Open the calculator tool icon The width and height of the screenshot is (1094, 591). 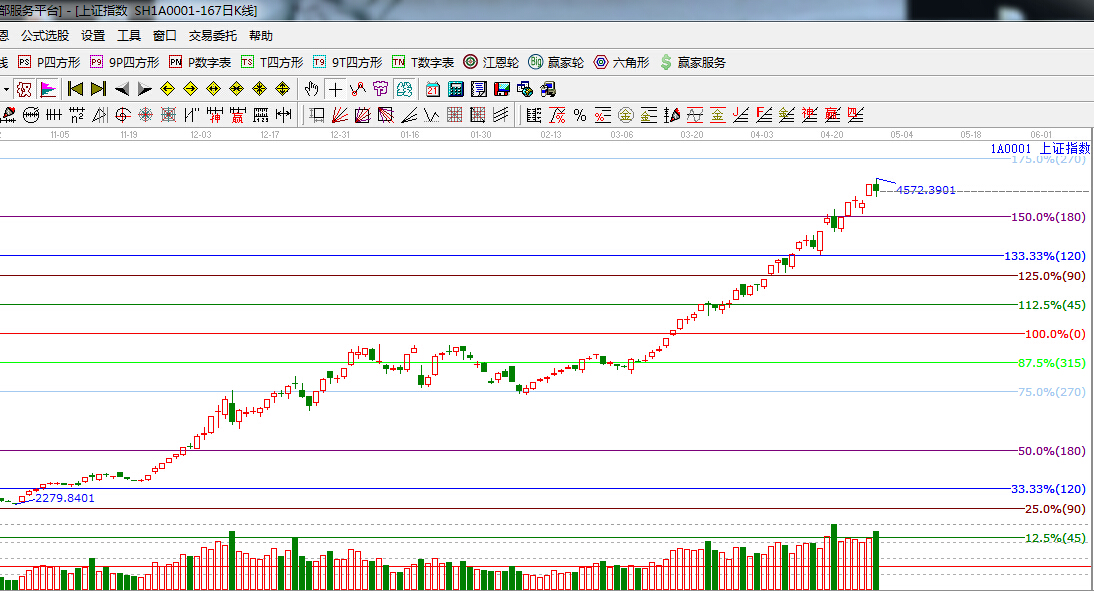point(456,89)
